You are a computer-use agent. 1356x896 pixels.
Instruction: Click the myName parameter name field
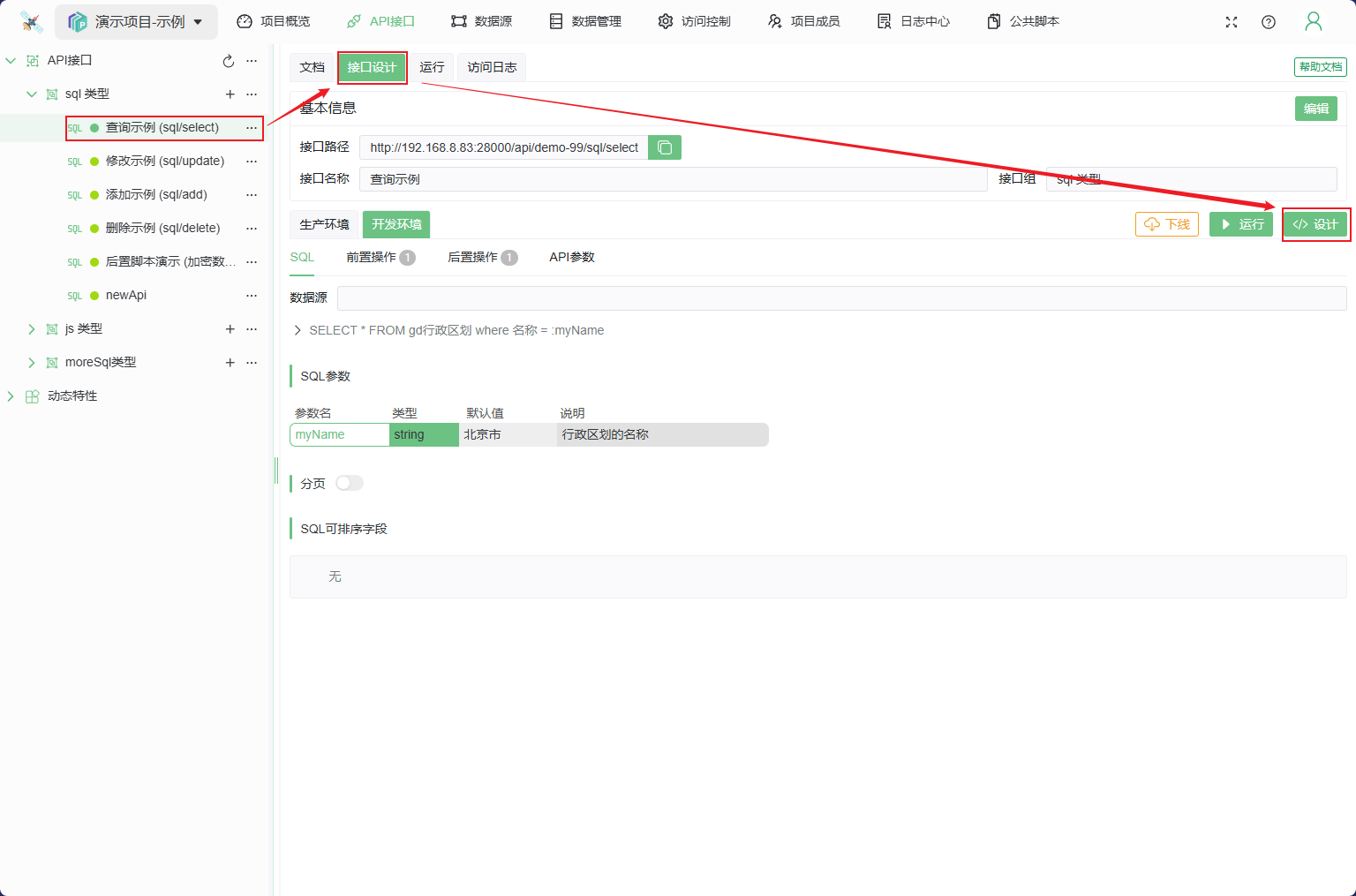(x=339, y=434)
